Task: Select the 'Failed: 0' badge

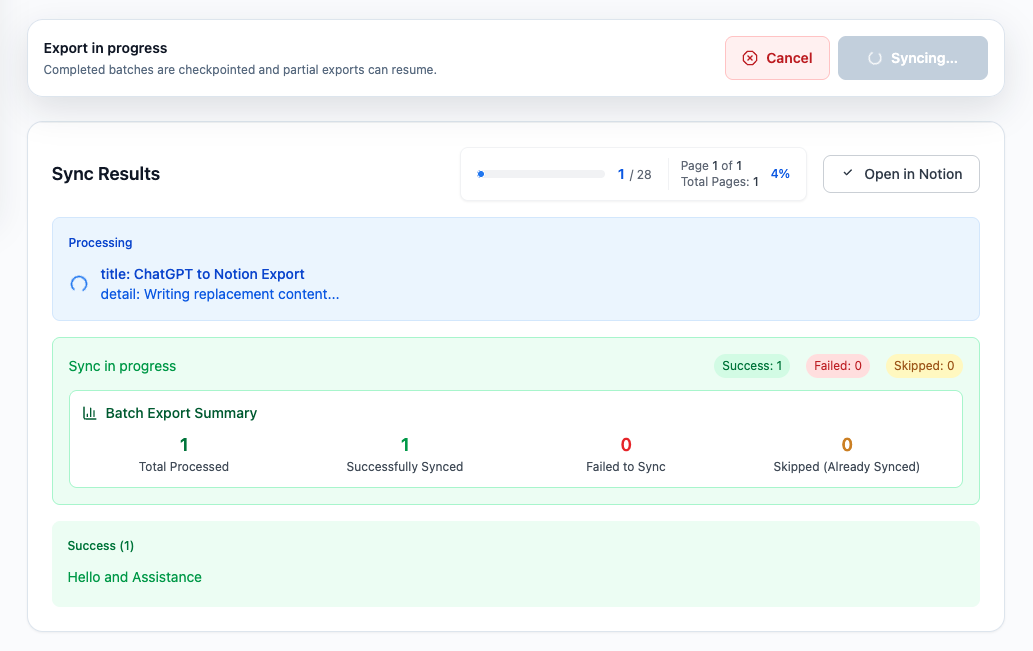Action: point(837,366)
